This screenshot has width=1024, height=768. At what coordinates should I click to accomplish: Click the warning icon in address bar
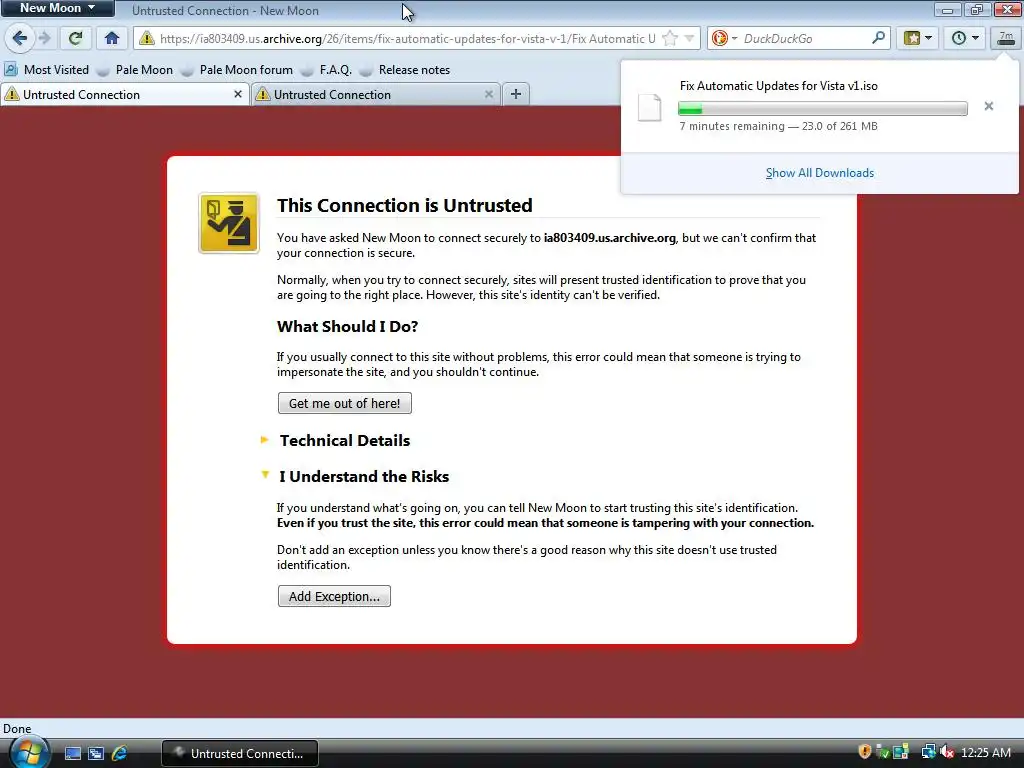click(147, 39)
